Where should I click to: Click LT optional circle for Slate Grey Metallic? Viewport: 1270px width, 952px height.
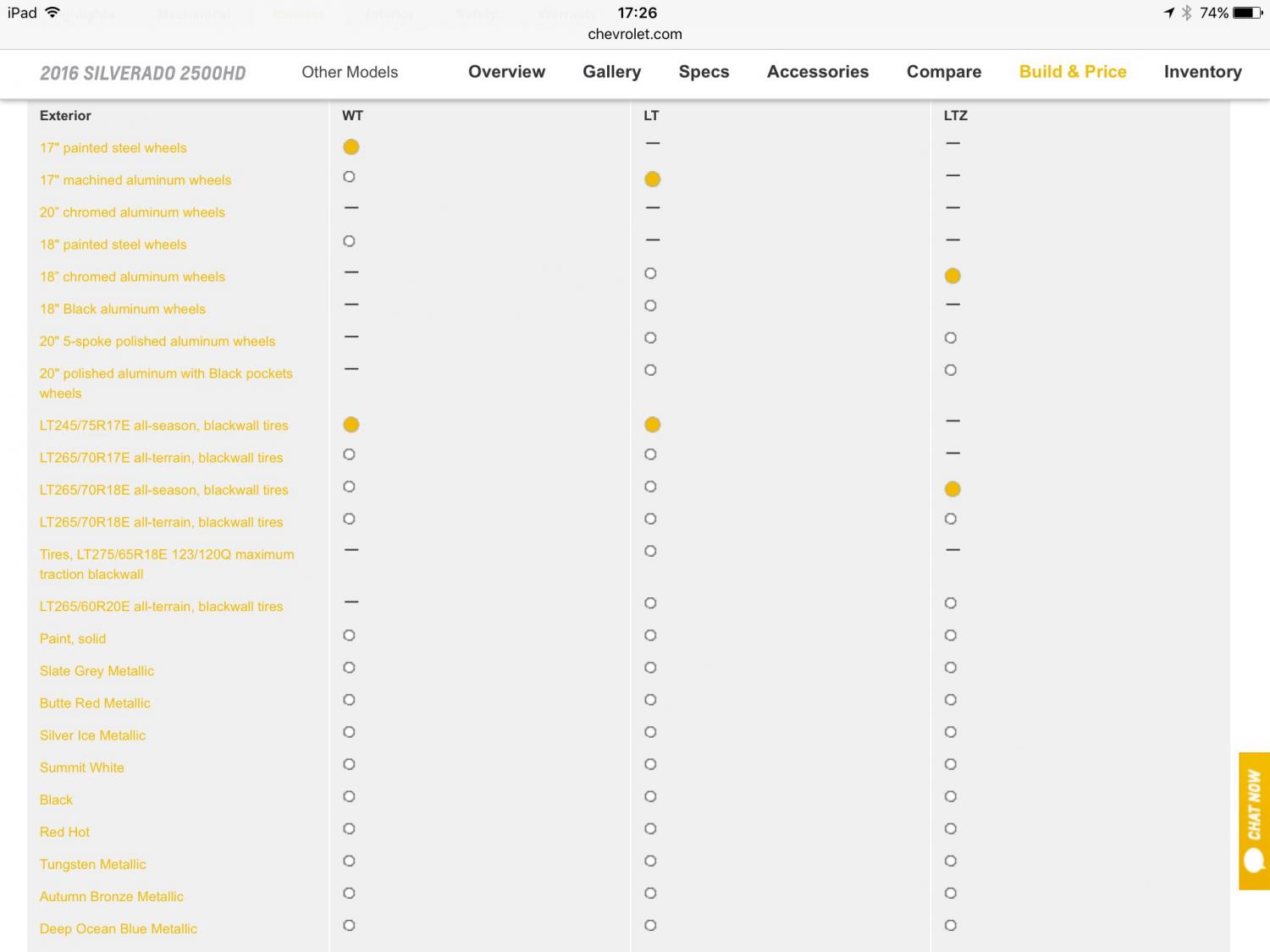(650, 668)
